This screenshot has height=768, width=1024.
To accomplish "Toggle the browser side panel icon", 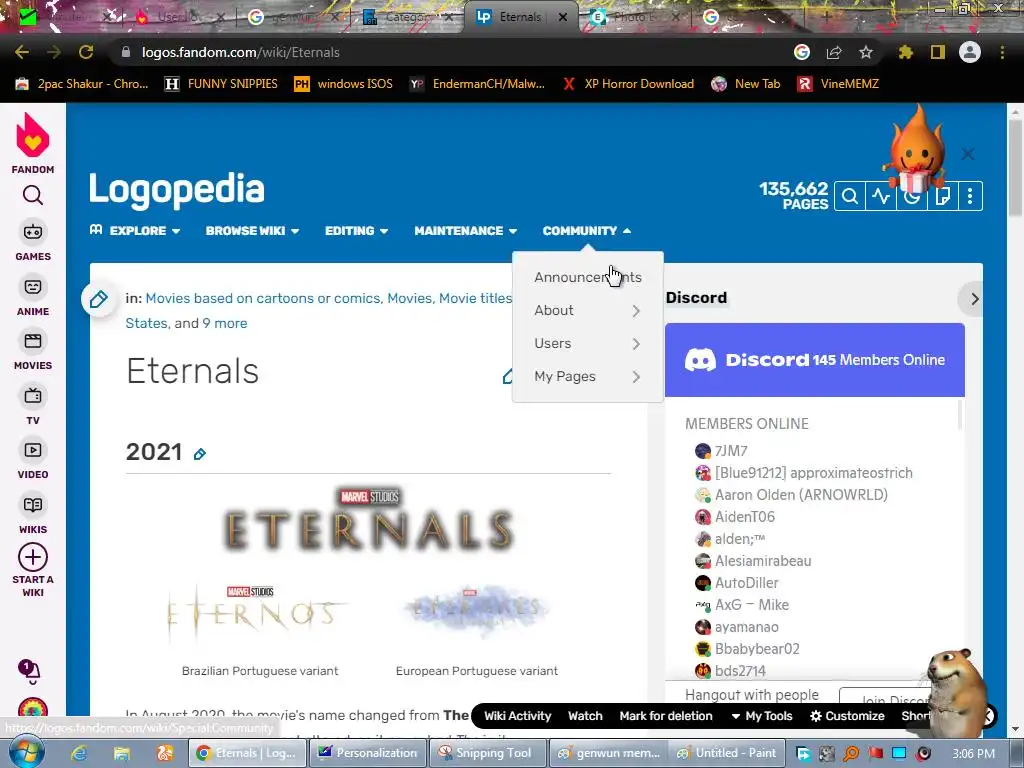I will [x=938, y=52].
